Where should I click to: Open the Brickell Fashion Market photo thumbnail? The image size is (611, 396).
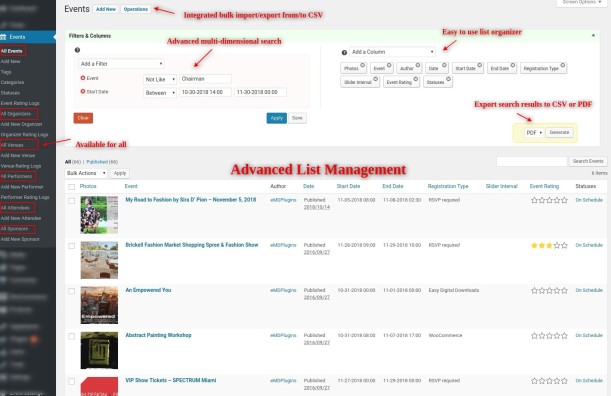click(99, 260)
